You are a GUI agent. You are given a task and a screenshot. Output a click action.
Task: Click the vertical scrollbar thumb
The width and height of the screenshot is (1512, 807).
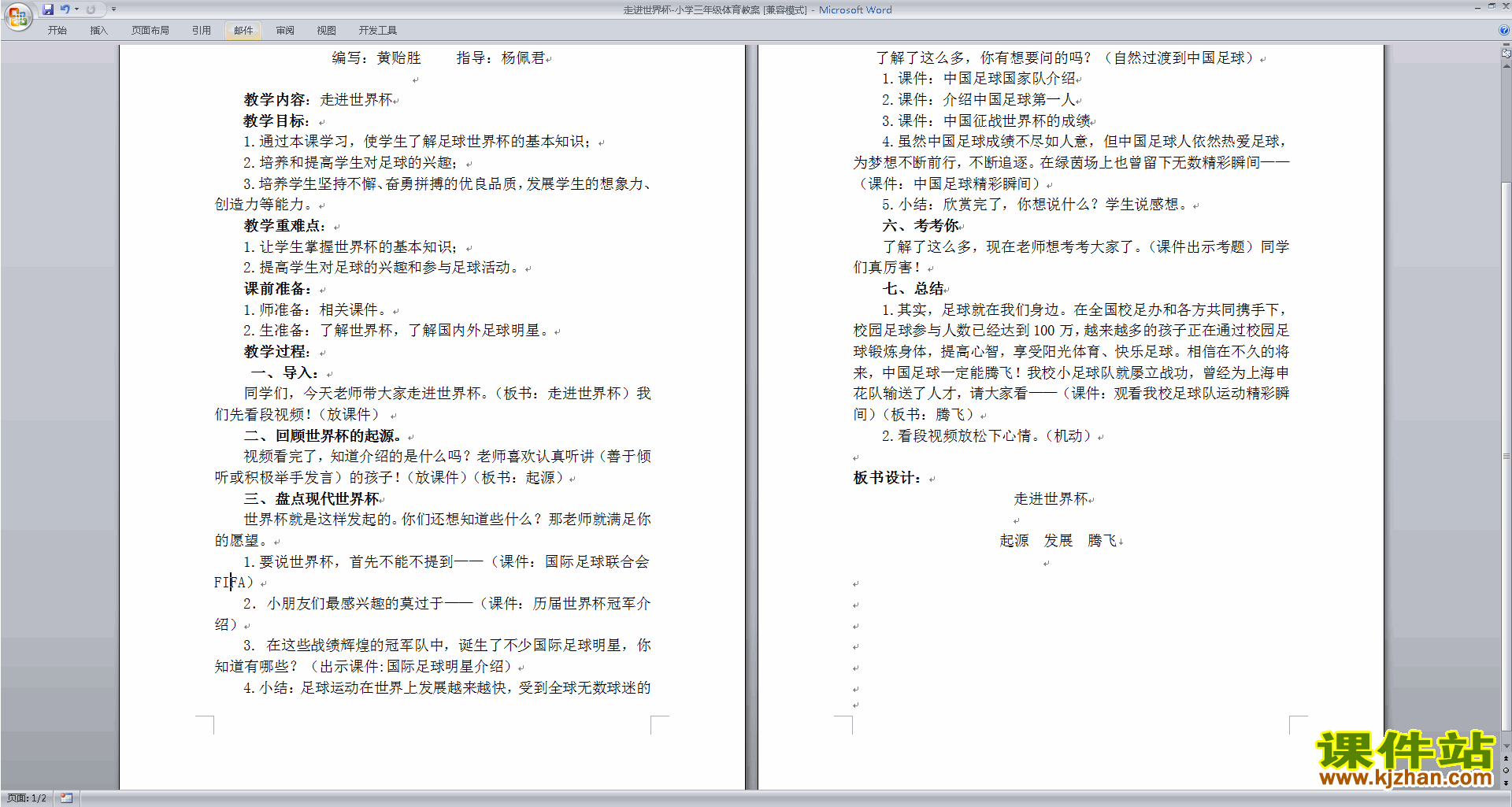[x=1506, y=457]
